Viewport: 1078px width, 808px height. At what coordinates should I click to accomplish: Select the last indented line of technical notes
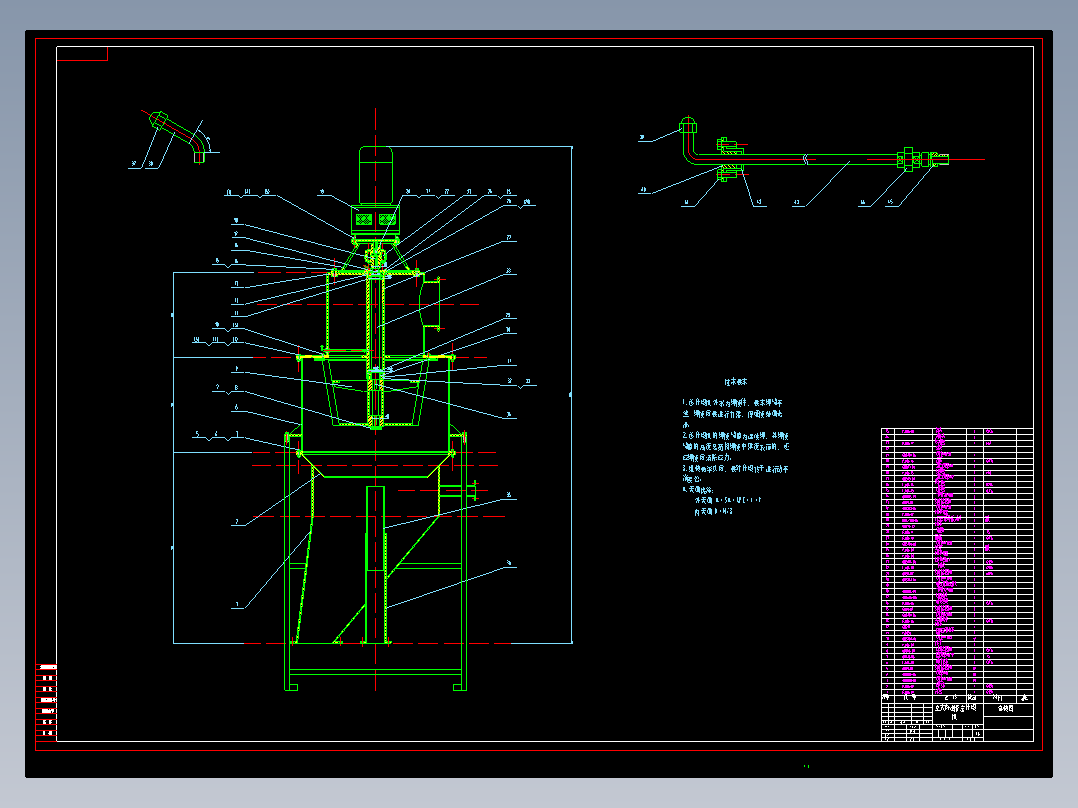coord(713,512)
